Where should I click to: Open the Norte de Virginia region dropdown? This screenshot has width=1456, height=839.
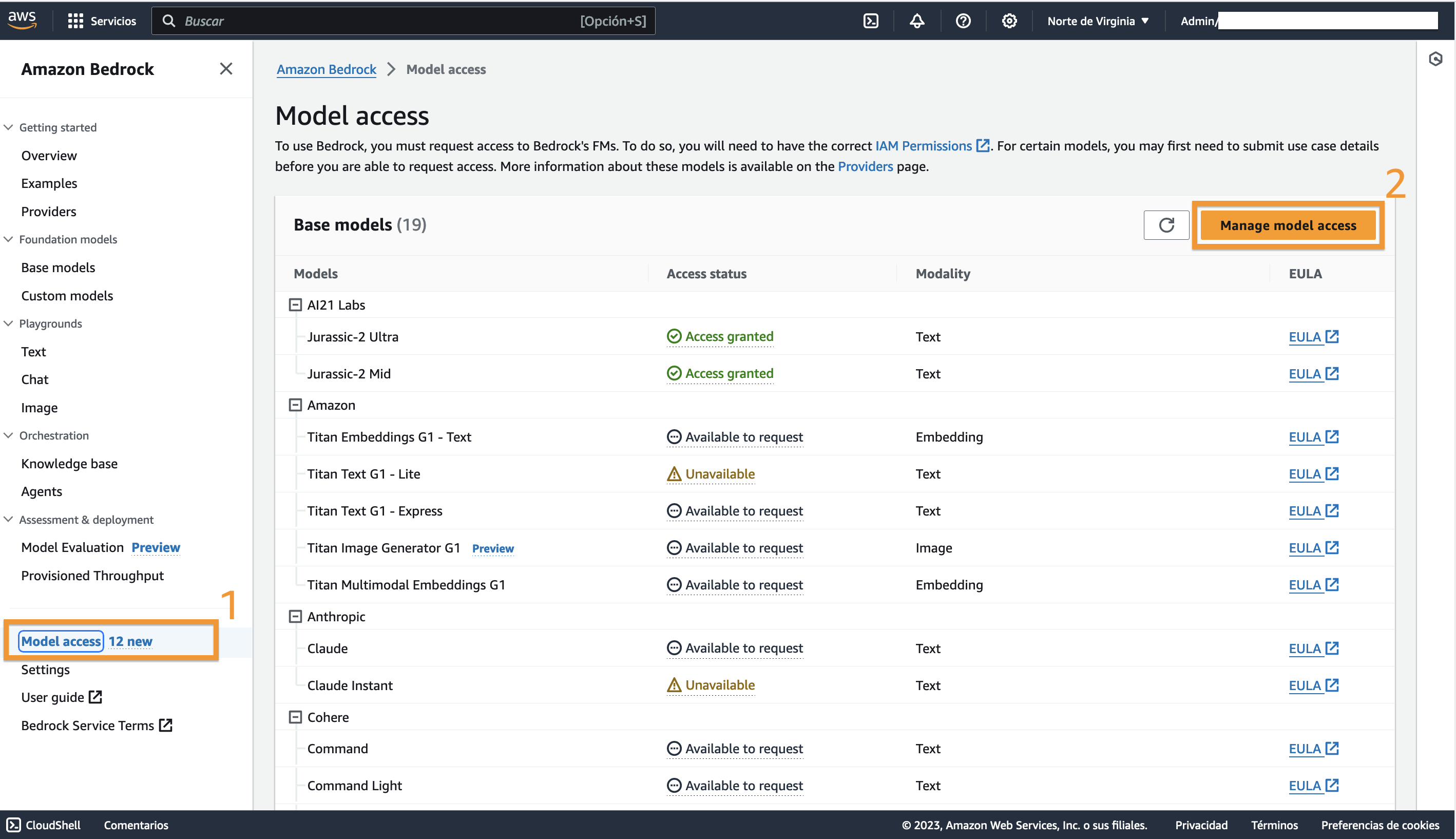(x=1097, y=22)
